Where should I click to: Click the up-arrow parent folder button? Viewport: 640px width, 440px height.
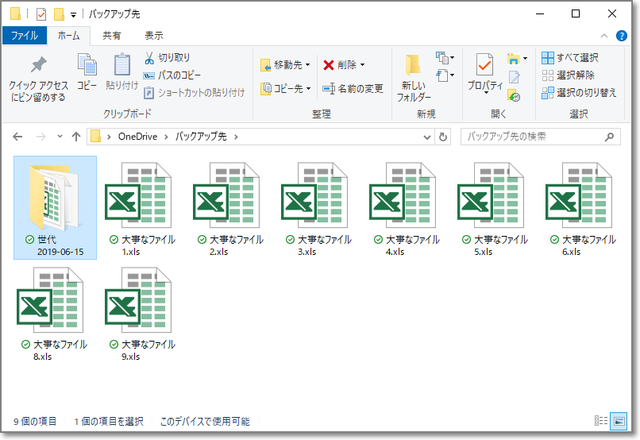pos(76,136)
